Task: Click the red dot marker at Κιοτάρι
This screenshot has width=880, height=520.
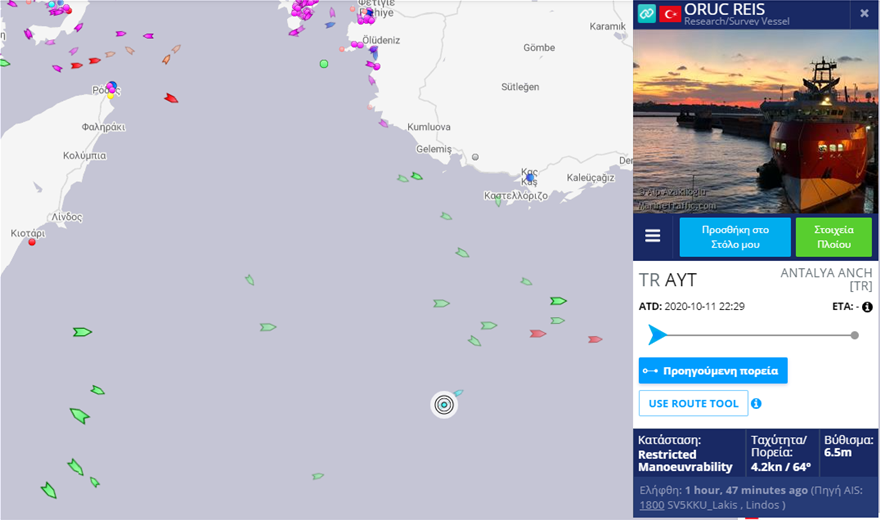Action: [x=32, y=242]
